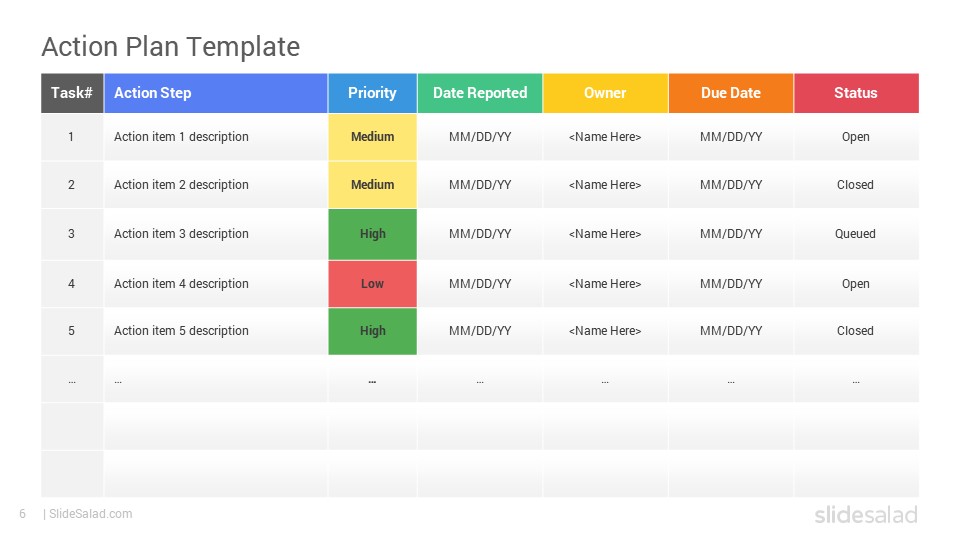Select the 'Date Reported' column header
Viewport: 960px width, 540px height.
480,93
